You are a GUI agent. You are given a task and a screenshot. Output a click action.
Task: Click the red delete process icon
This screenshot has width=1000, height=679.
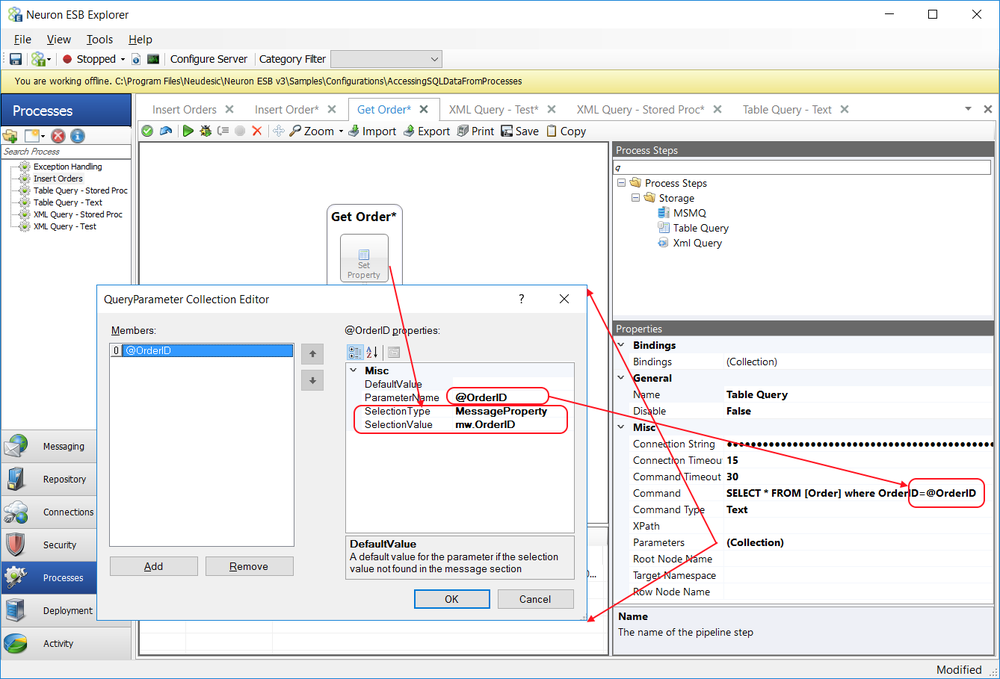pyautogui.click(x=58, y=136)
